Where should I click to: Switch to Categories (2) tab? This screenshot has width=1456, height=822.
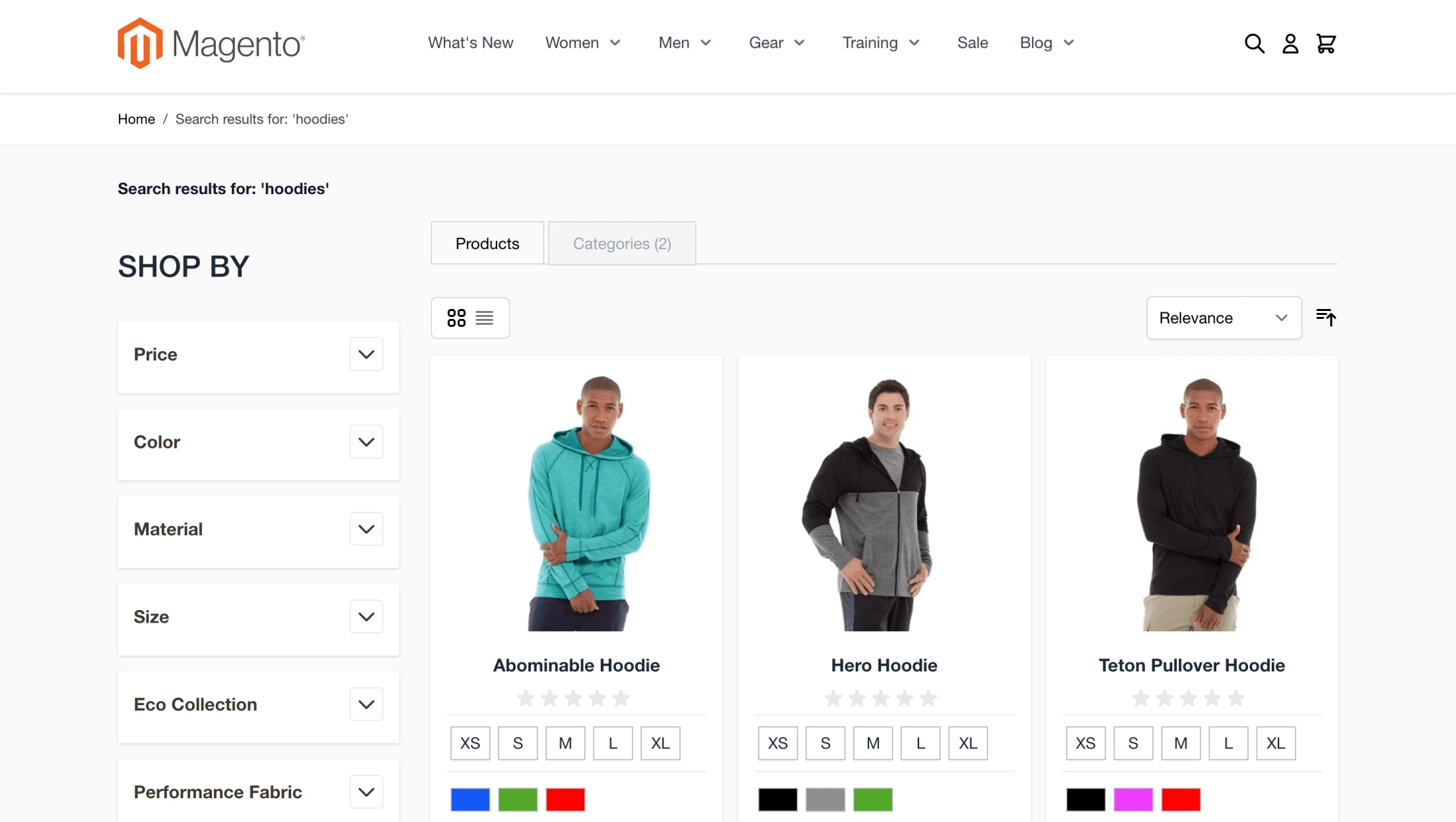622,244
